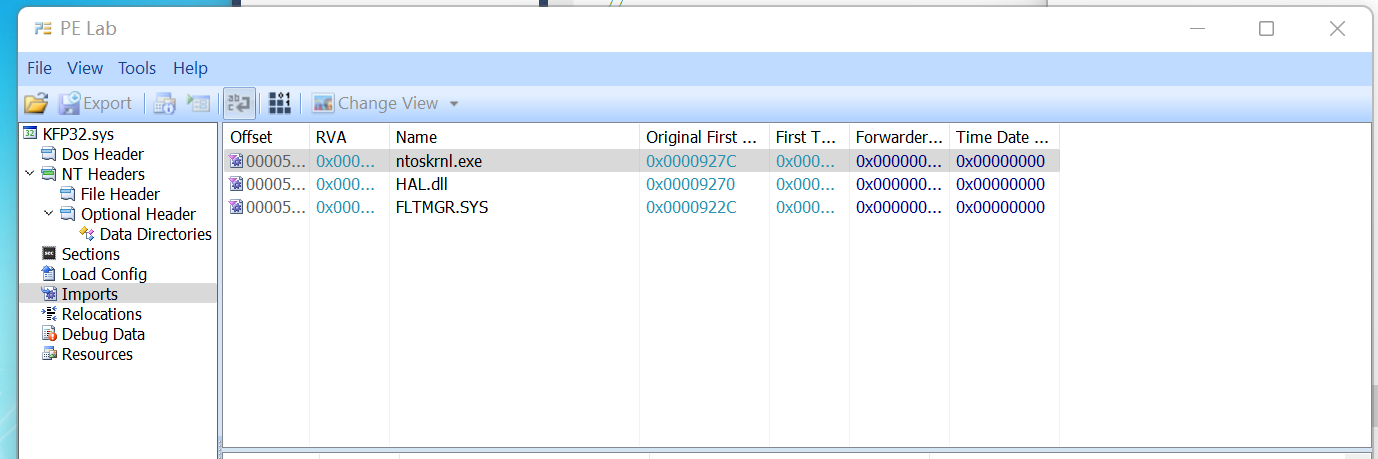Click the Export toolbar button
Image resolution: width=1378 pixels, height=459 pixels.
pyautogui.click(x=95, y=103)
